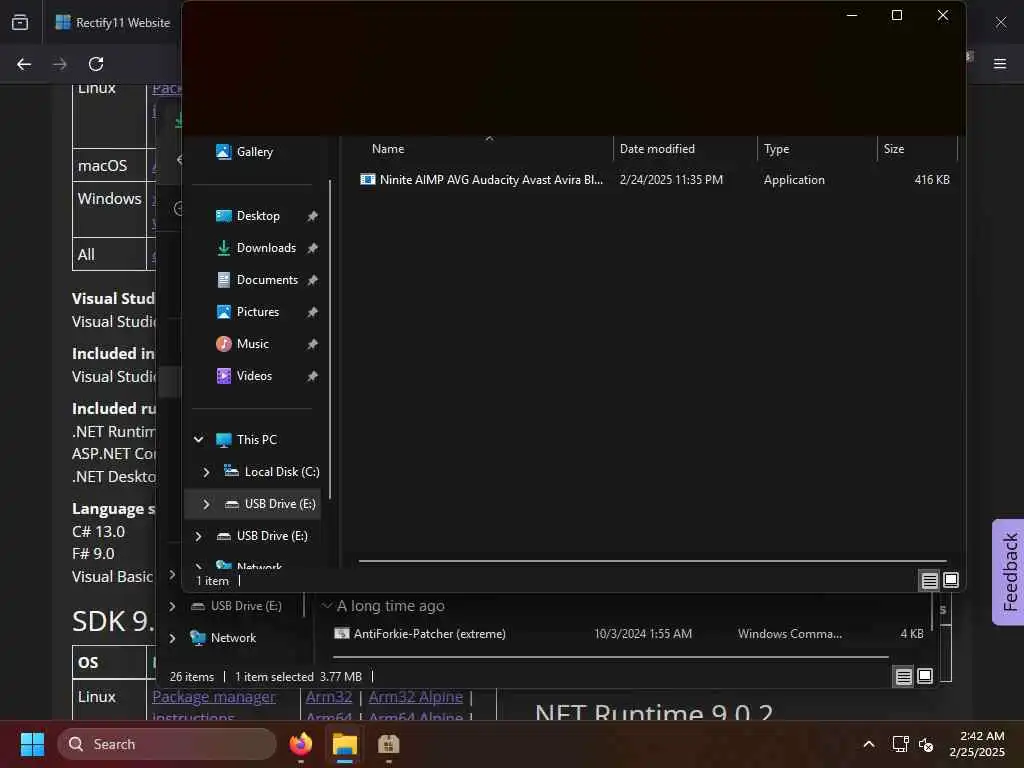Open the Arm32 download link
This screenshot has height=768, width=1024.
tap(328, 697)
